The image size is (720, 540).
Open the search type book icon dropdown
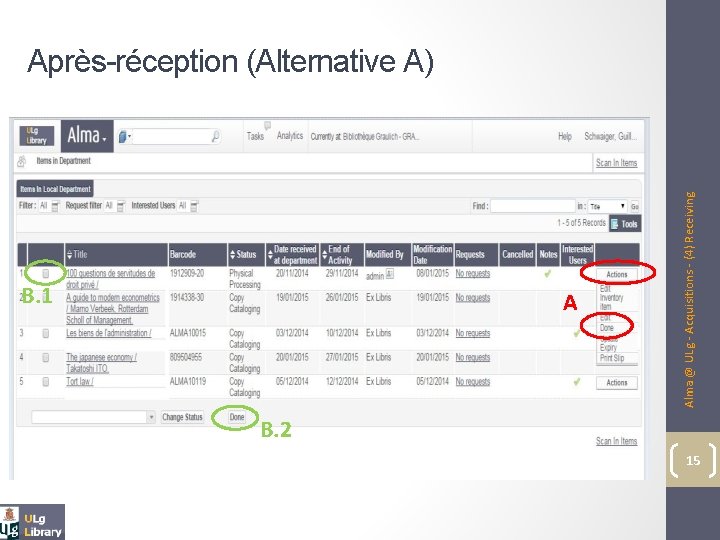pos(124,136)
